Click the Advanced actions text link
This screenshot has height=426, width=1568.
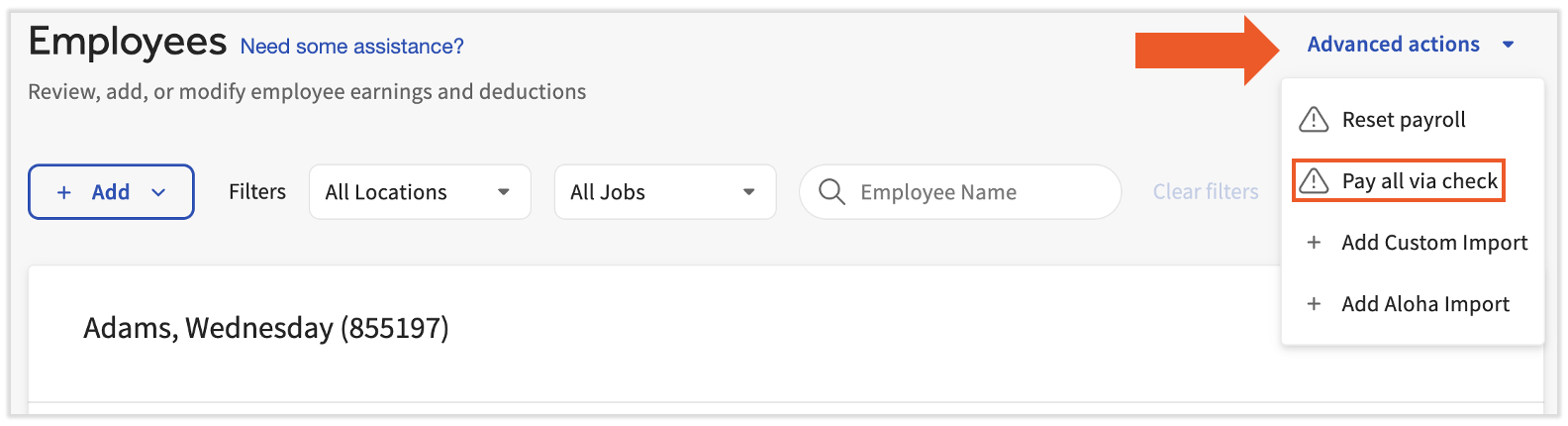point(1393,45)
